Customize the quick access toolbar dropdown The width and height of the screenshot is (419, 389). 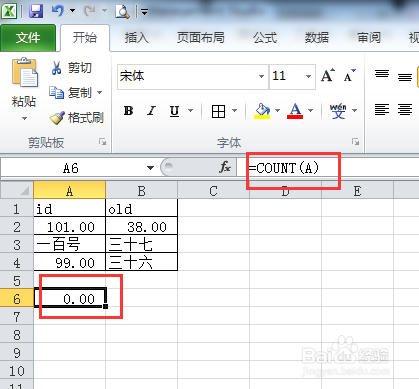(x=145, y=12)
